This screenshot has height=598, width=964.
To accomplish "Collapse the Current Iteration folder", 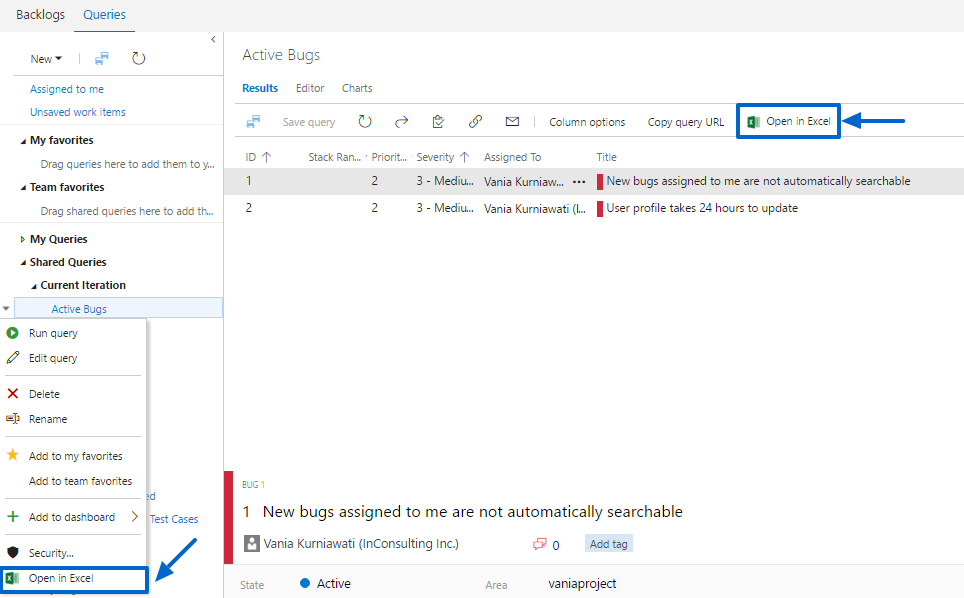I will (x=33, y=286).
